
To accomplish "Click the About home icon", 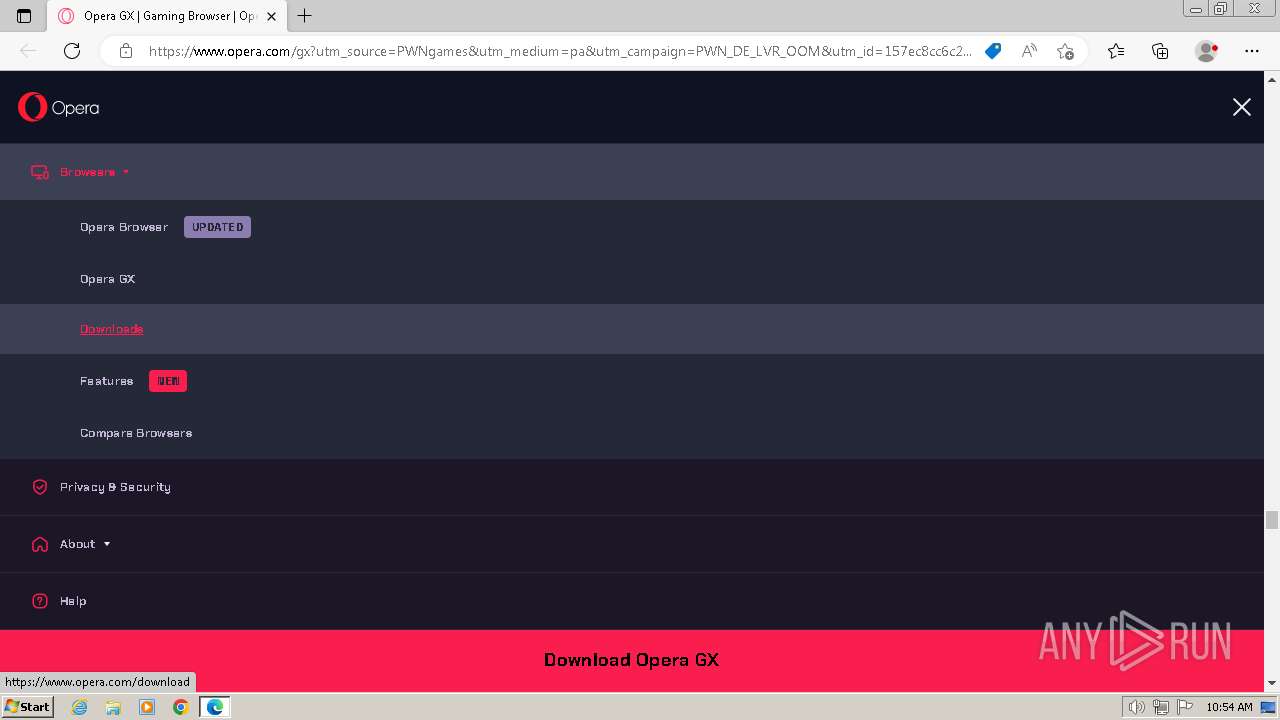I will (40, 544).
